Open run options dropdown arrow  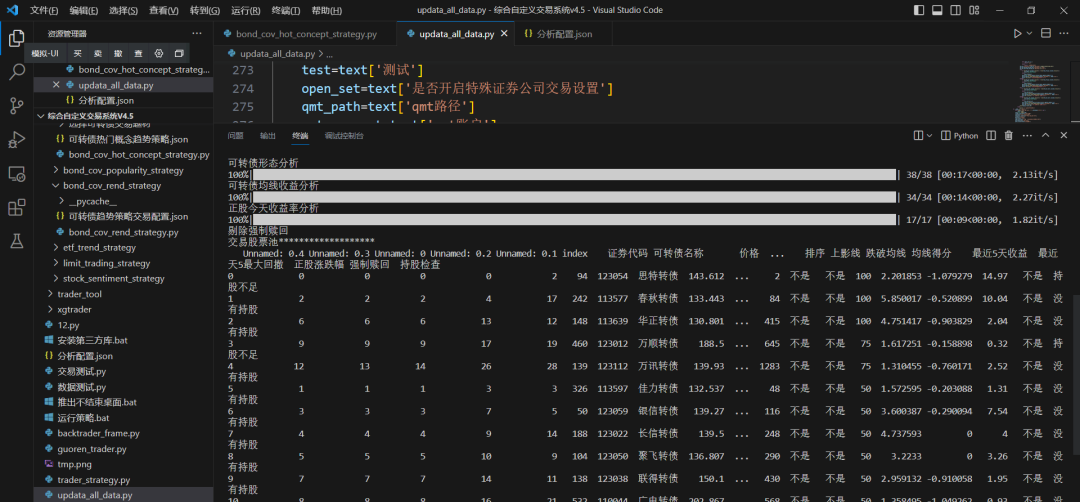click(1030, 33)
